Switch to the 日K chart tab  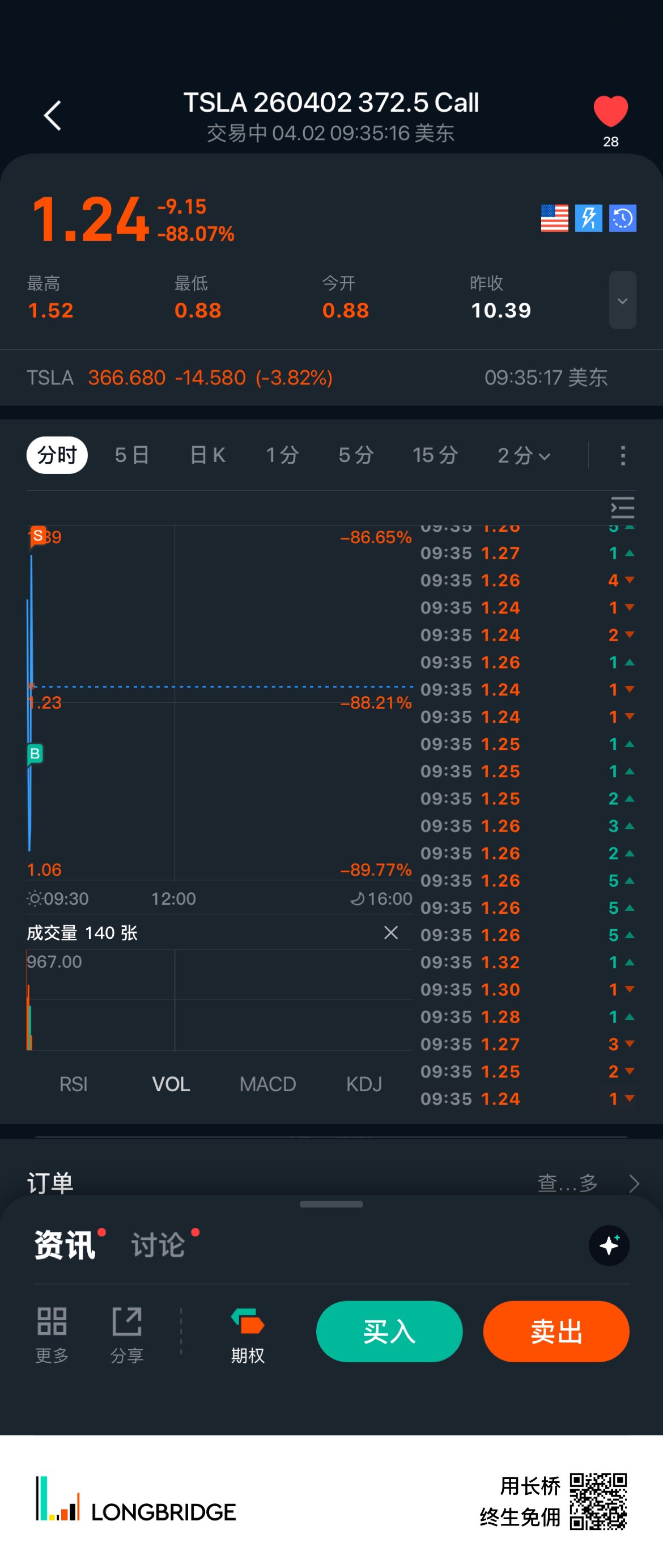[207, 455]
